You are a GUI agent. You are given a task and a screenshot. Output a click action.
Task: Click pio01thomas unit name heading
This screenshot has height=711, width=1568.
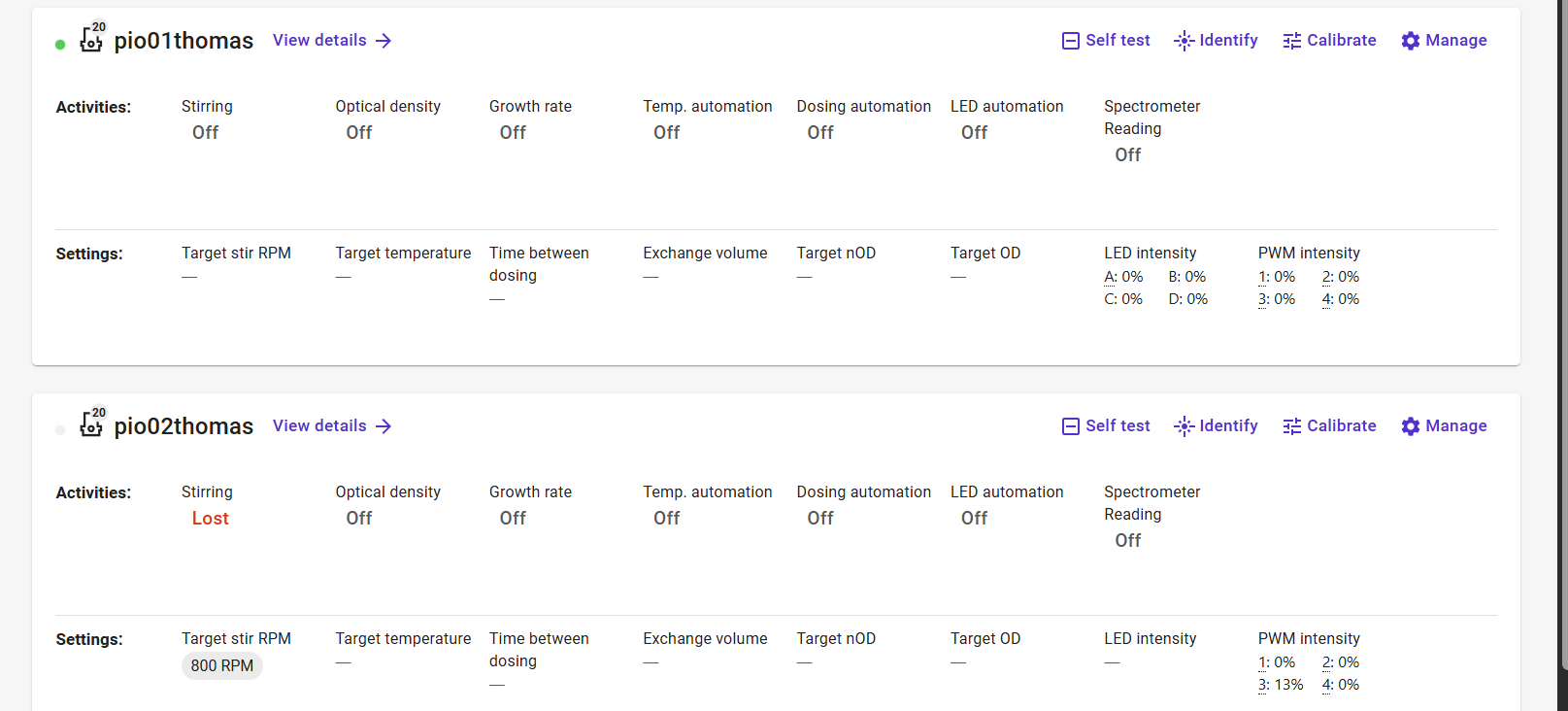coord(183,41)
